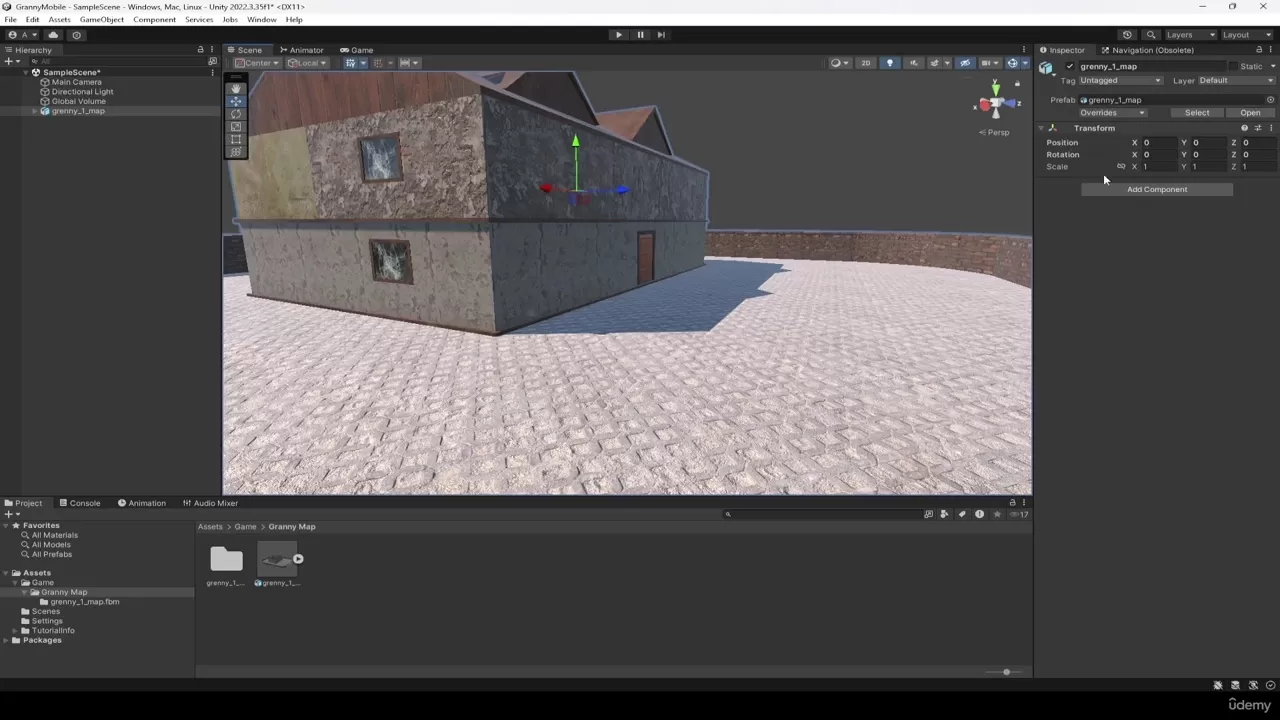Select the Move tool in scene toolbar
The height and width of the screenshot is (720, 1280).
point(236,102)
